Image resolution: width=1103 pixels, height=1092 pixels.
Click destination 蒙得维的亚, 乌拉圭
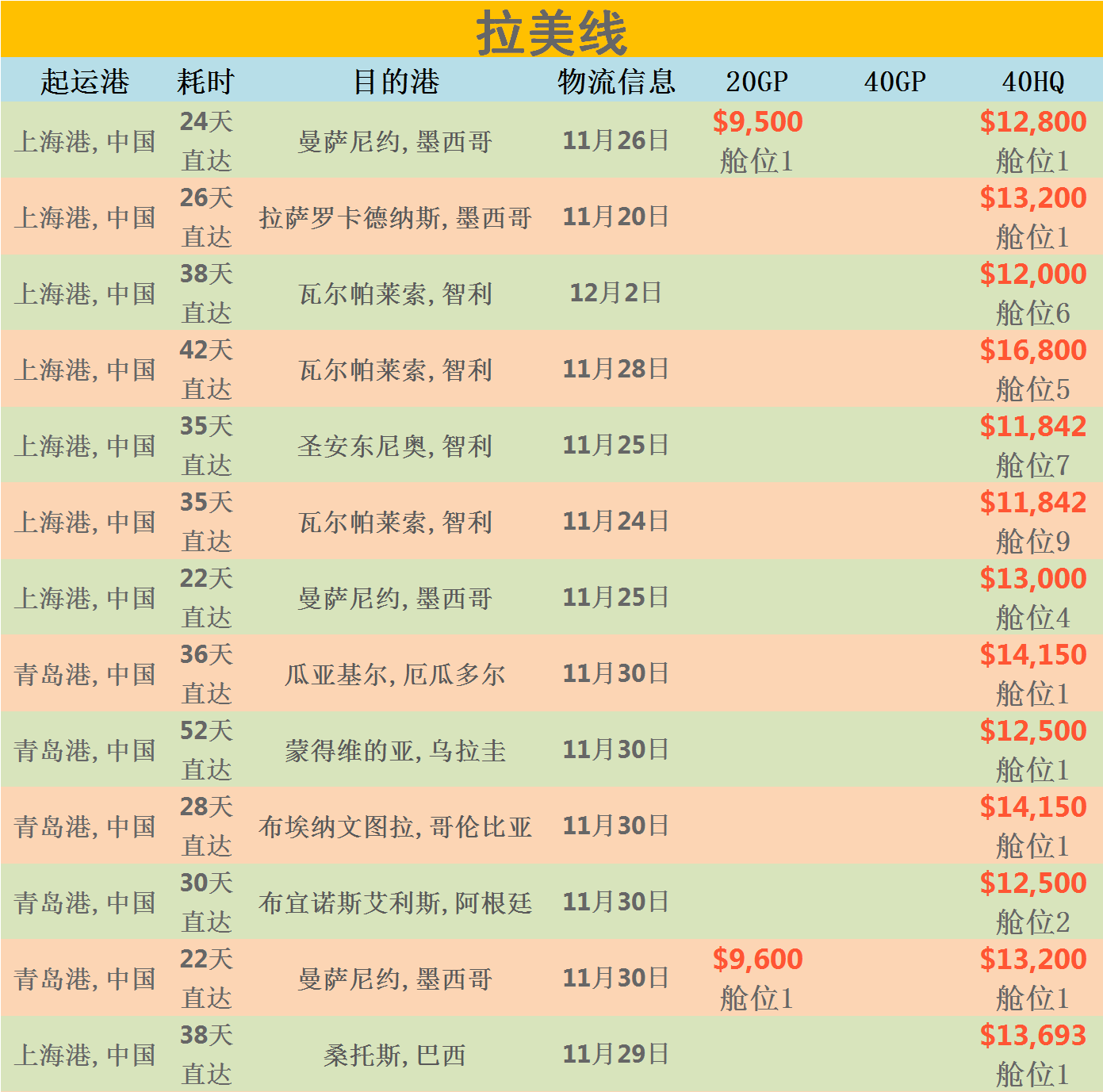[395, 750]
